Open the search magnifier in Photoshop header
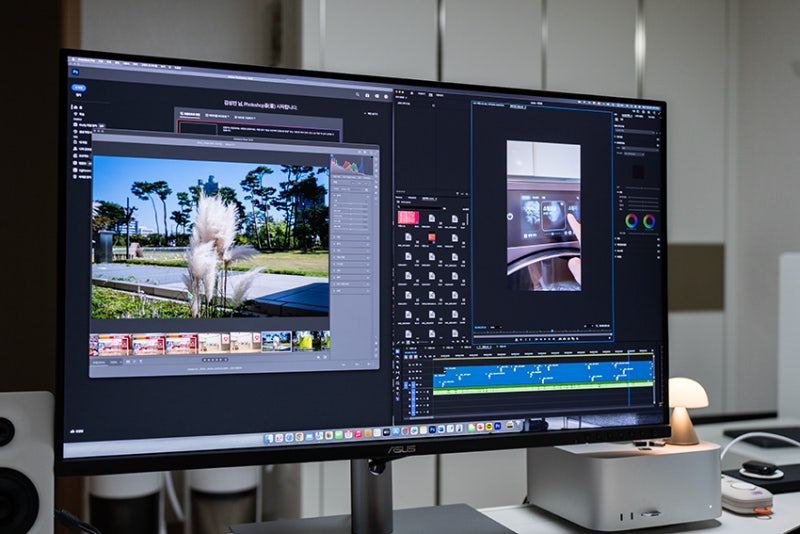800x534 pixels. point(358,95)
